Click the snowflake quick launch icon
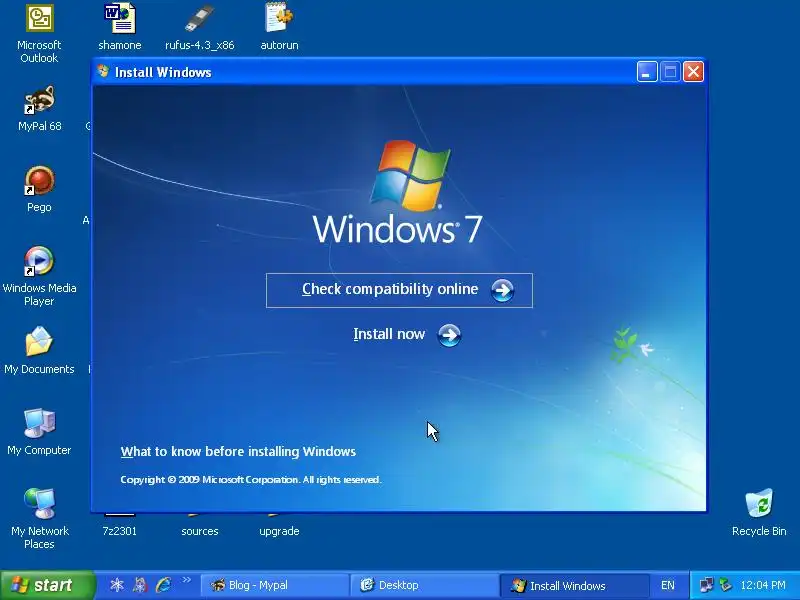Viewport: 800px width, 600px height. (117, 585)
